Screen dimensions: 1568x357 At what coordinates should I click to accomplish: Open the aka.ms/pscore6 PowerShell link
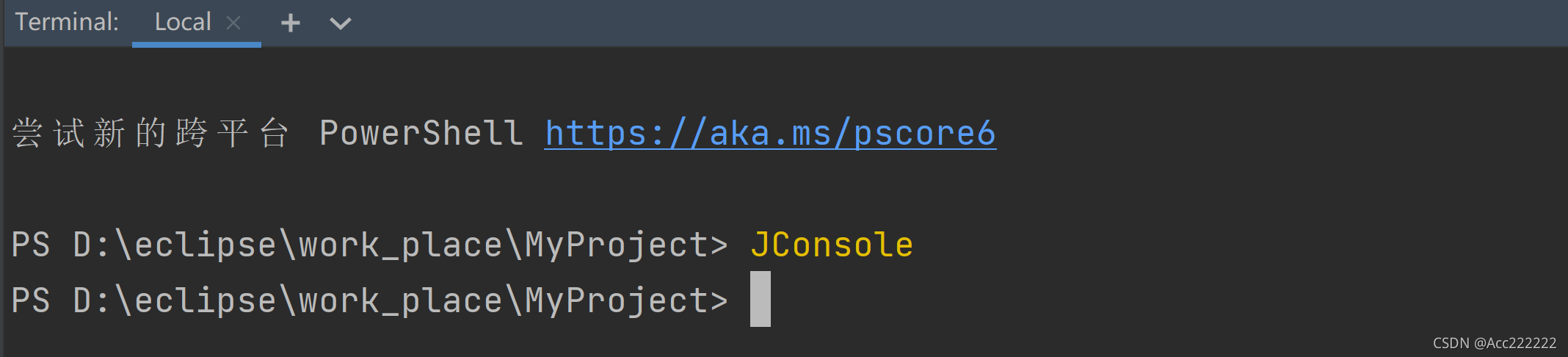(x=770, y=134)
